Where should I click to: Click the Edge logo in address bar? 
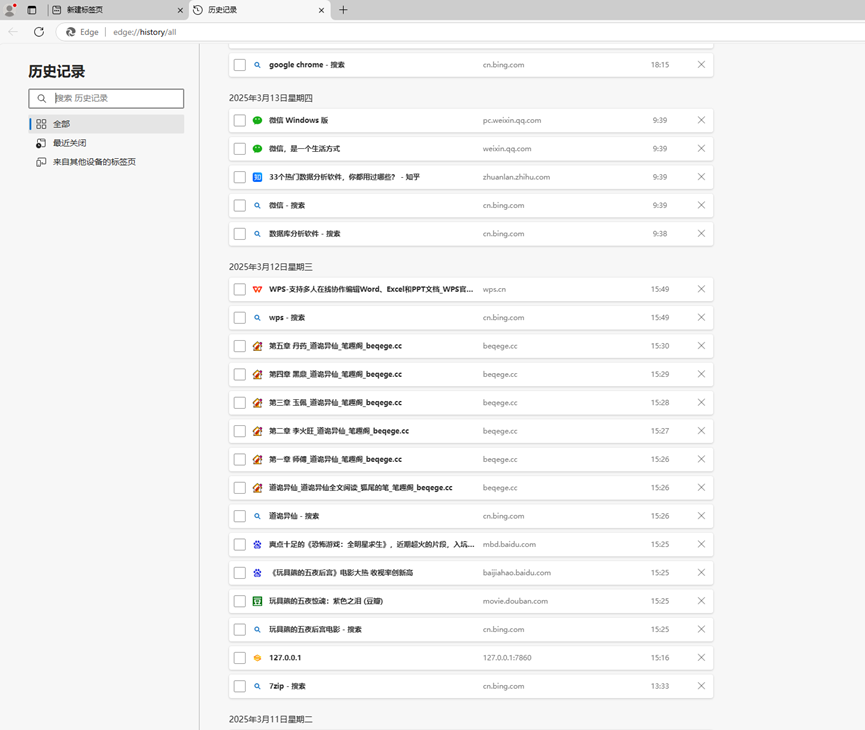click(x=71, y=32)
